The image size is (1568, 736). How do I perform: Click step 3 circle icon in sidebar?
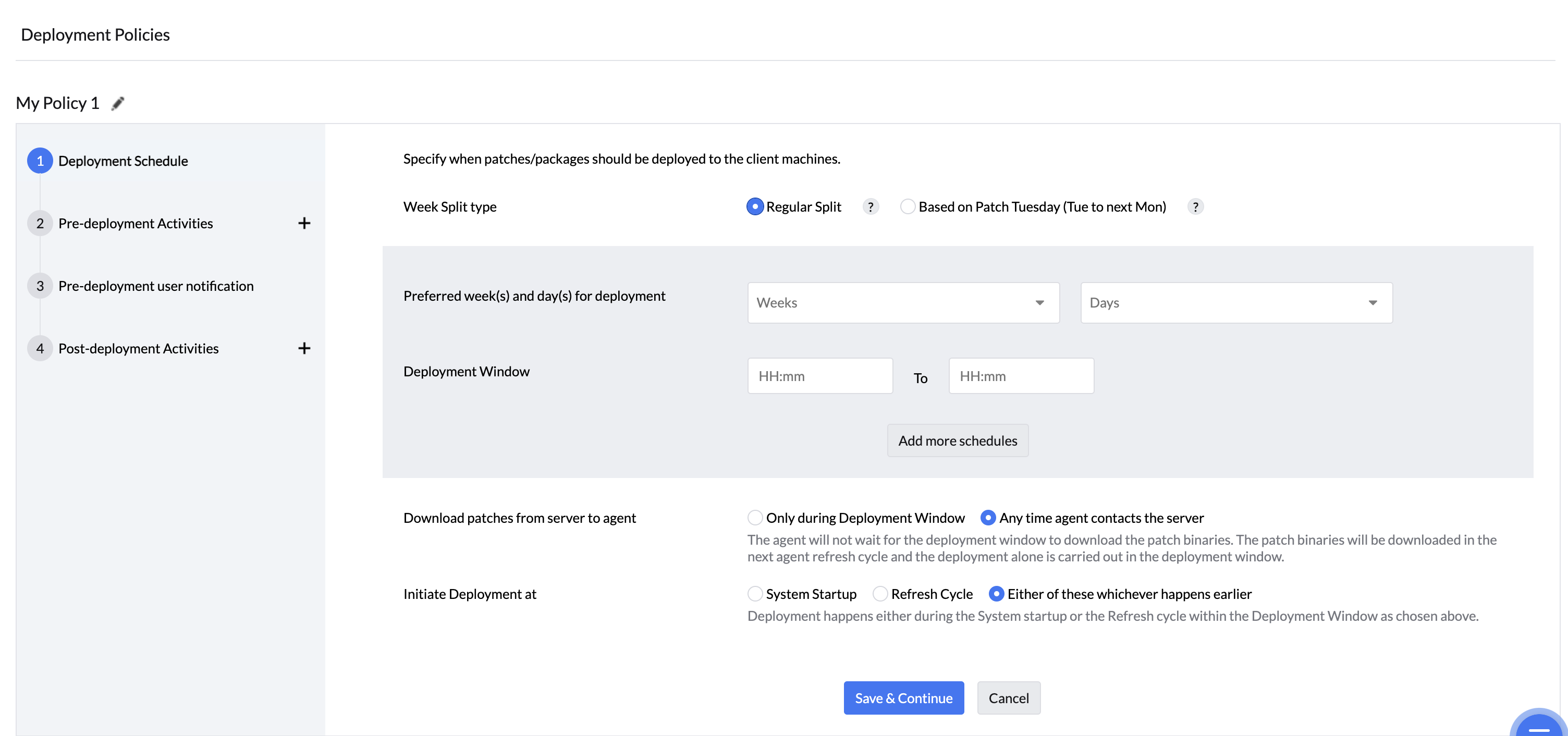[x=40, y=286]
